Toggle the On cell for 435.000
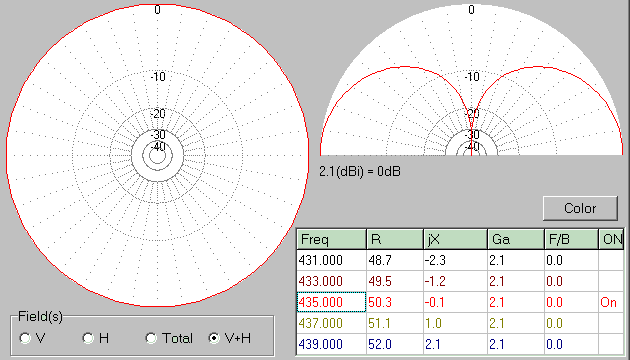 point(611,302)
